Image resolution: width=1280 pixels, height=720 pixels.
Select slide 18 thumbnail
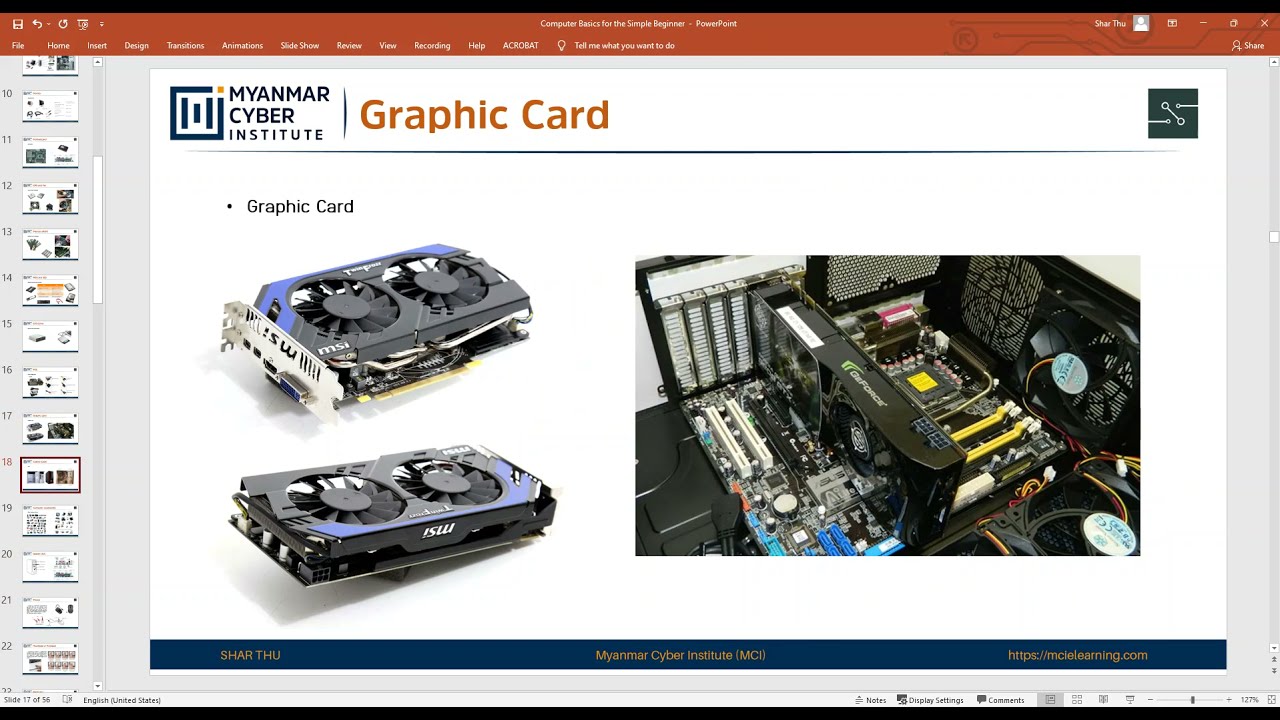[x=50, y=475]
